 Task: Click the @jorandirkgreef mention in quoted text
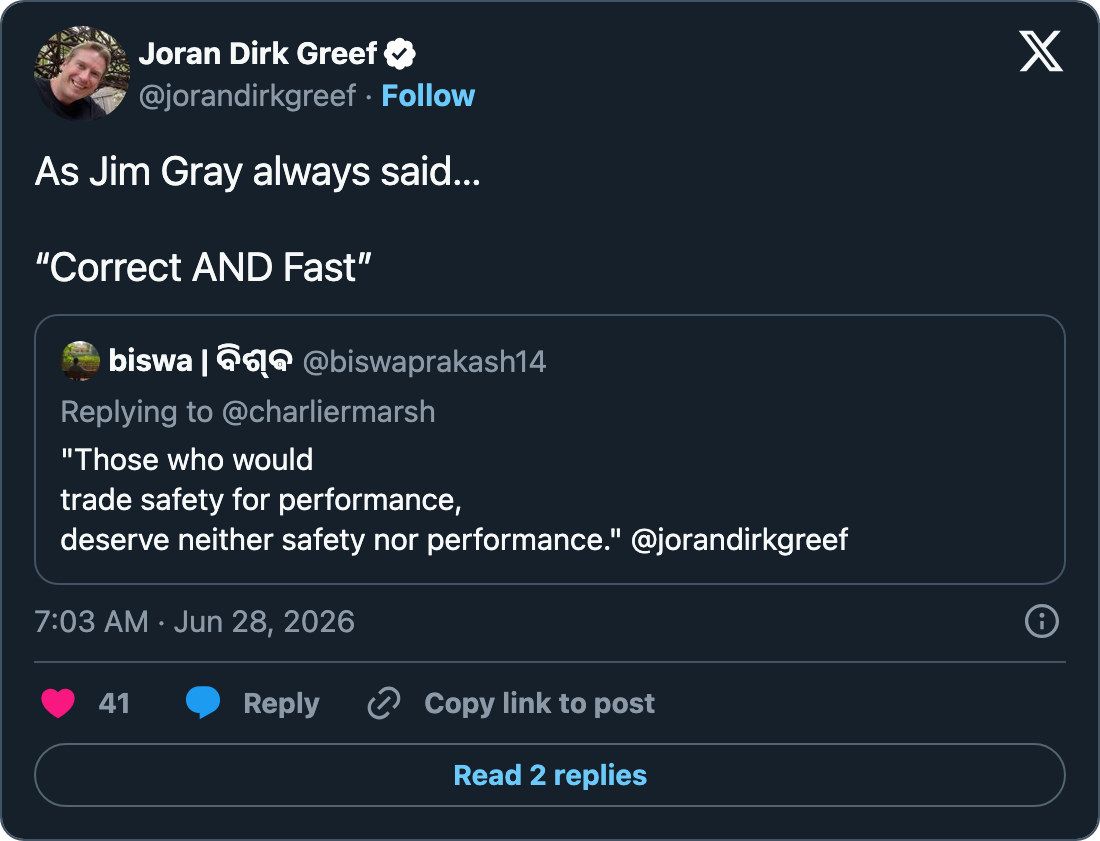coord(739,540)
